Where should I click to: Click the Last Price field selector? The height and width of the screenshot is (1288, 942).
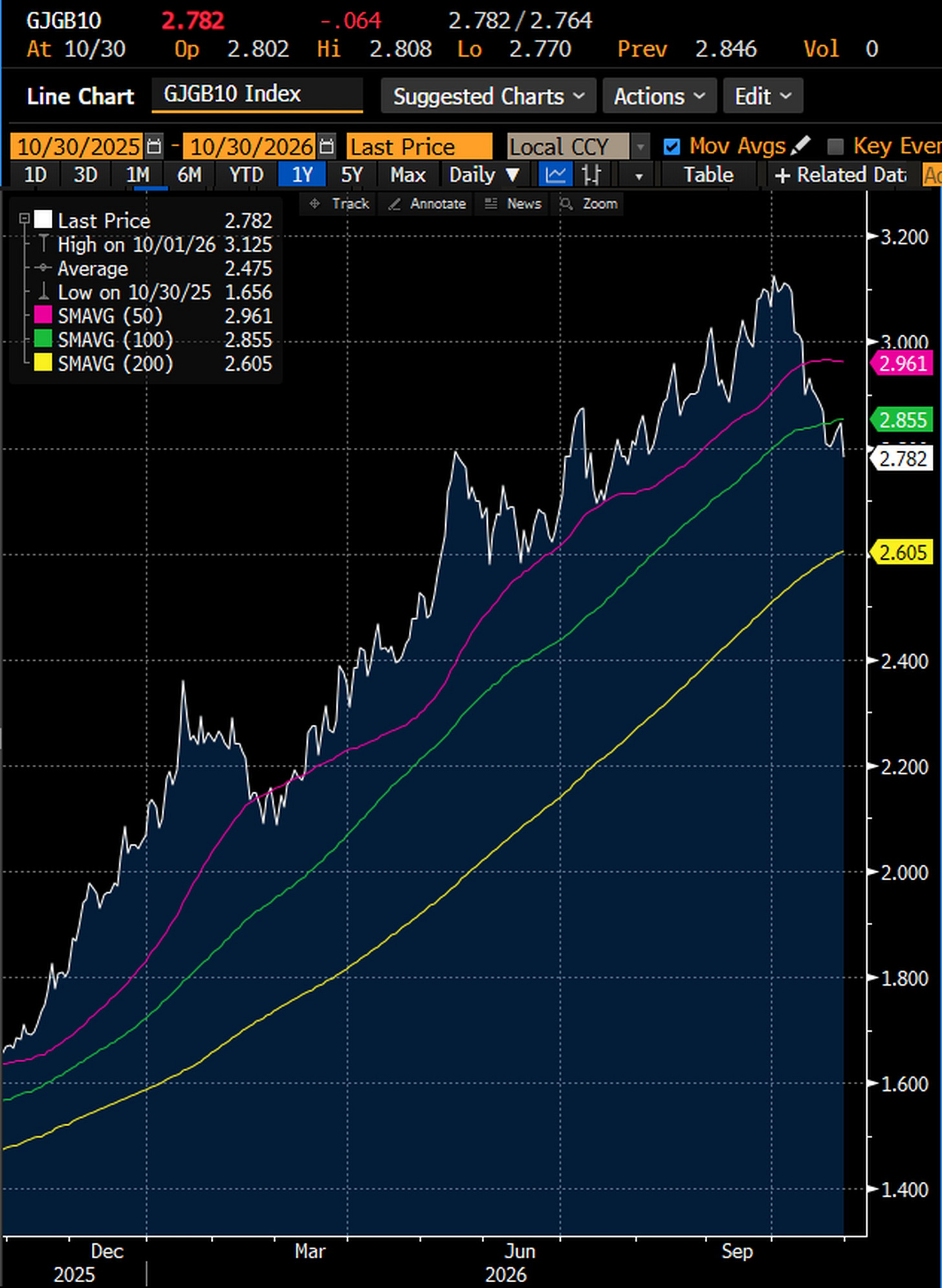[419, 147]
